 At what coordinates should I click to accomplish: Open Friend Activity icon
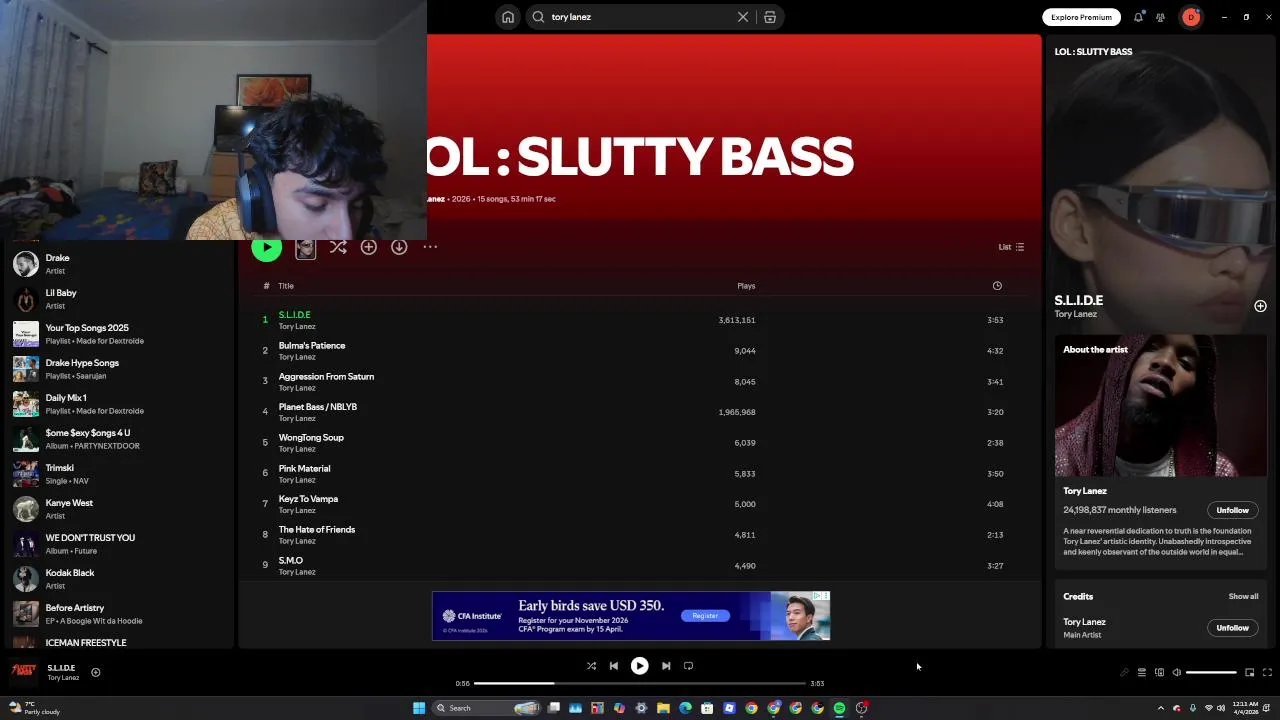coord(1160,17)
